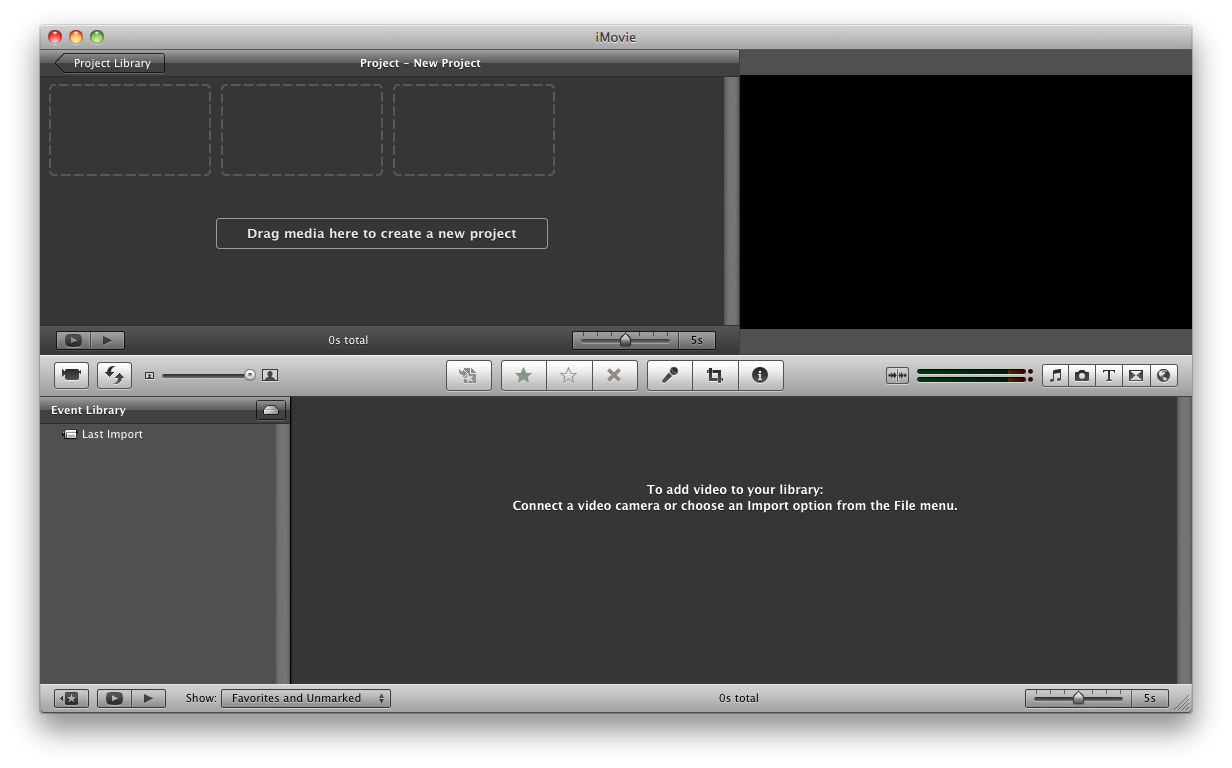Go back to Project Library
1232x768 pixels.
point(110,63)
